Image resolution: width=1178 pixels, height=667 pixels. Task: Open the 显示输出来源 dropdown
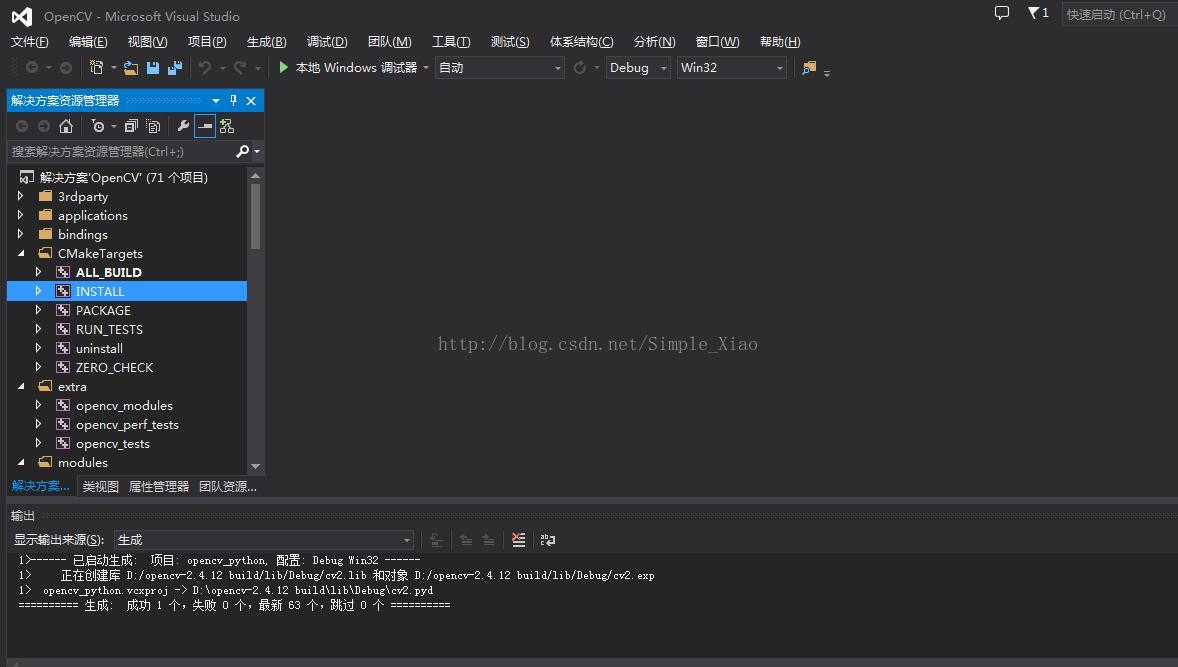[x=264, y=539]
